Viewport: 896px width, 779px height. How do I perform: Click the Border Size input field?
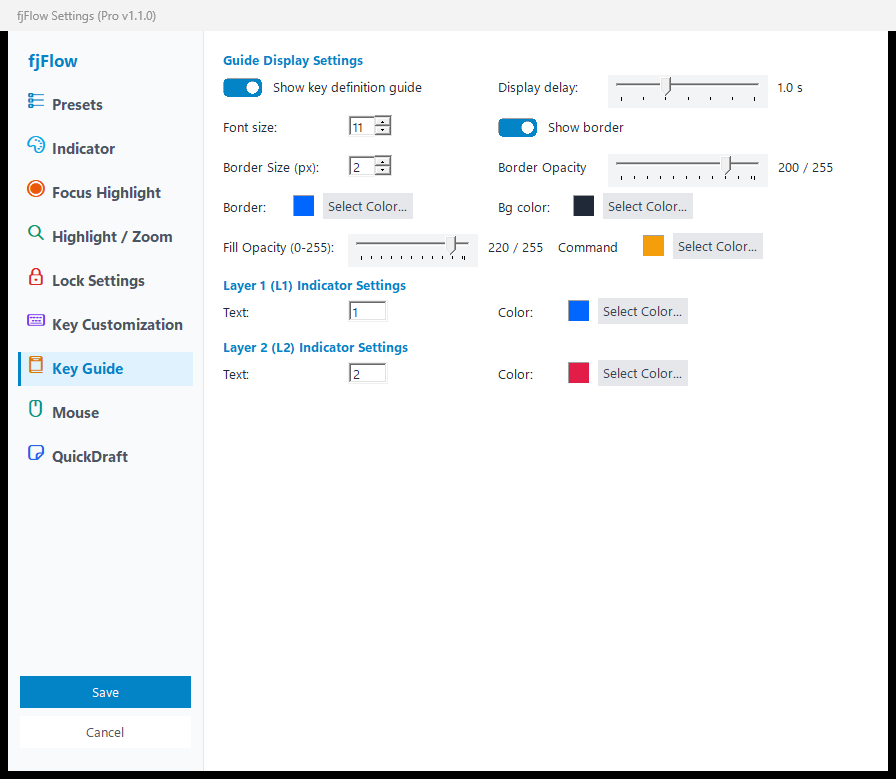pyautogui.click(x=362, y=166)
